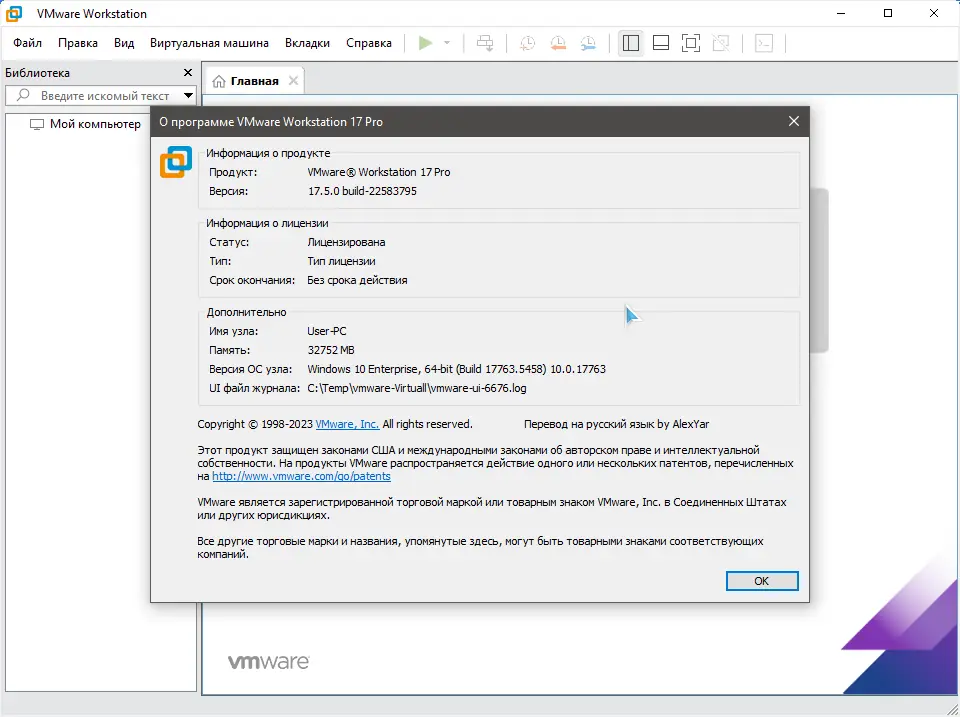Click the Take Snapshot clock icon
The width and height of the screenshot is (960, 717).
pyautogui.click(x=527, y=43)
